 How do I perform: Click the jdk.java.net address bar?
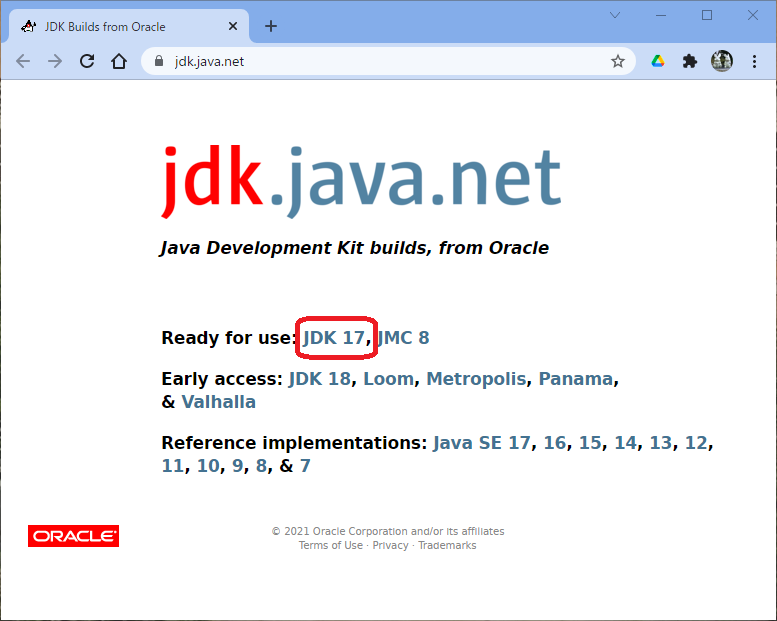(x=380, y=61)
